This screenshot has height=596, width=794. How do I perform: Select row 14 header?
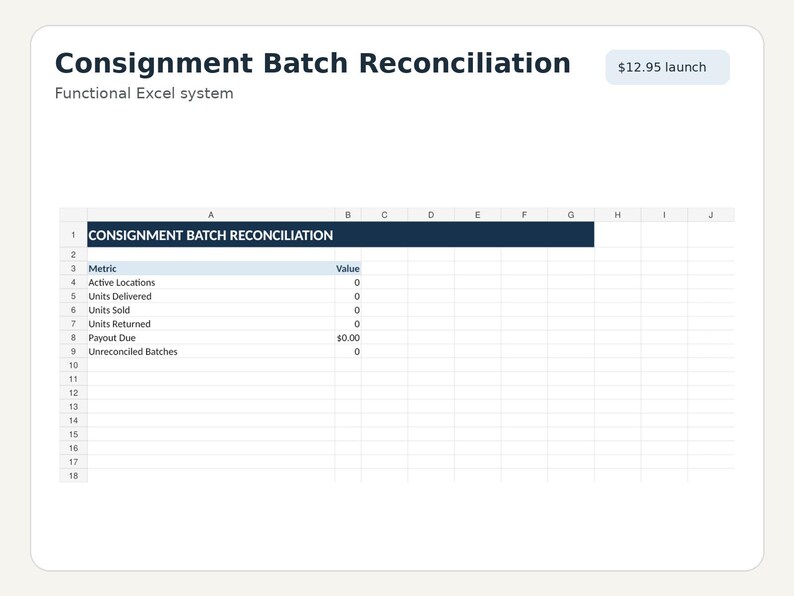[x=73, y=420]
